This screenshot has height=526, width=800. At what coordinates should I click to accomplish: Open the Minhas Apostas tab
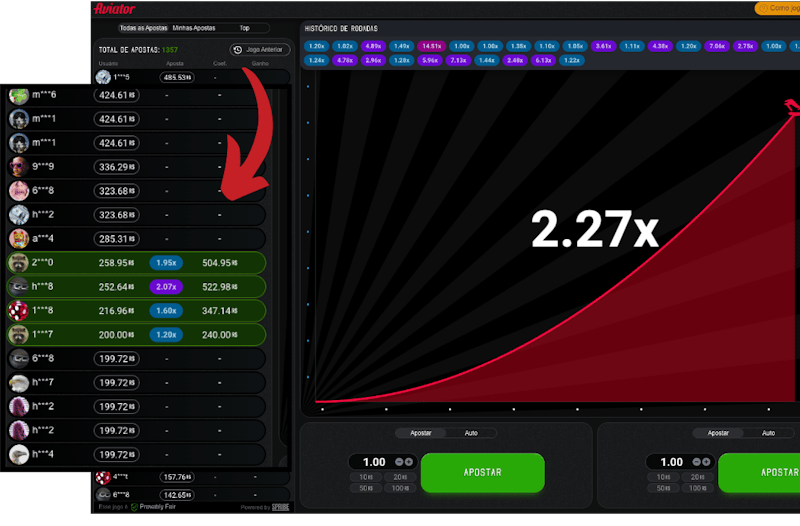pos(194,28)
